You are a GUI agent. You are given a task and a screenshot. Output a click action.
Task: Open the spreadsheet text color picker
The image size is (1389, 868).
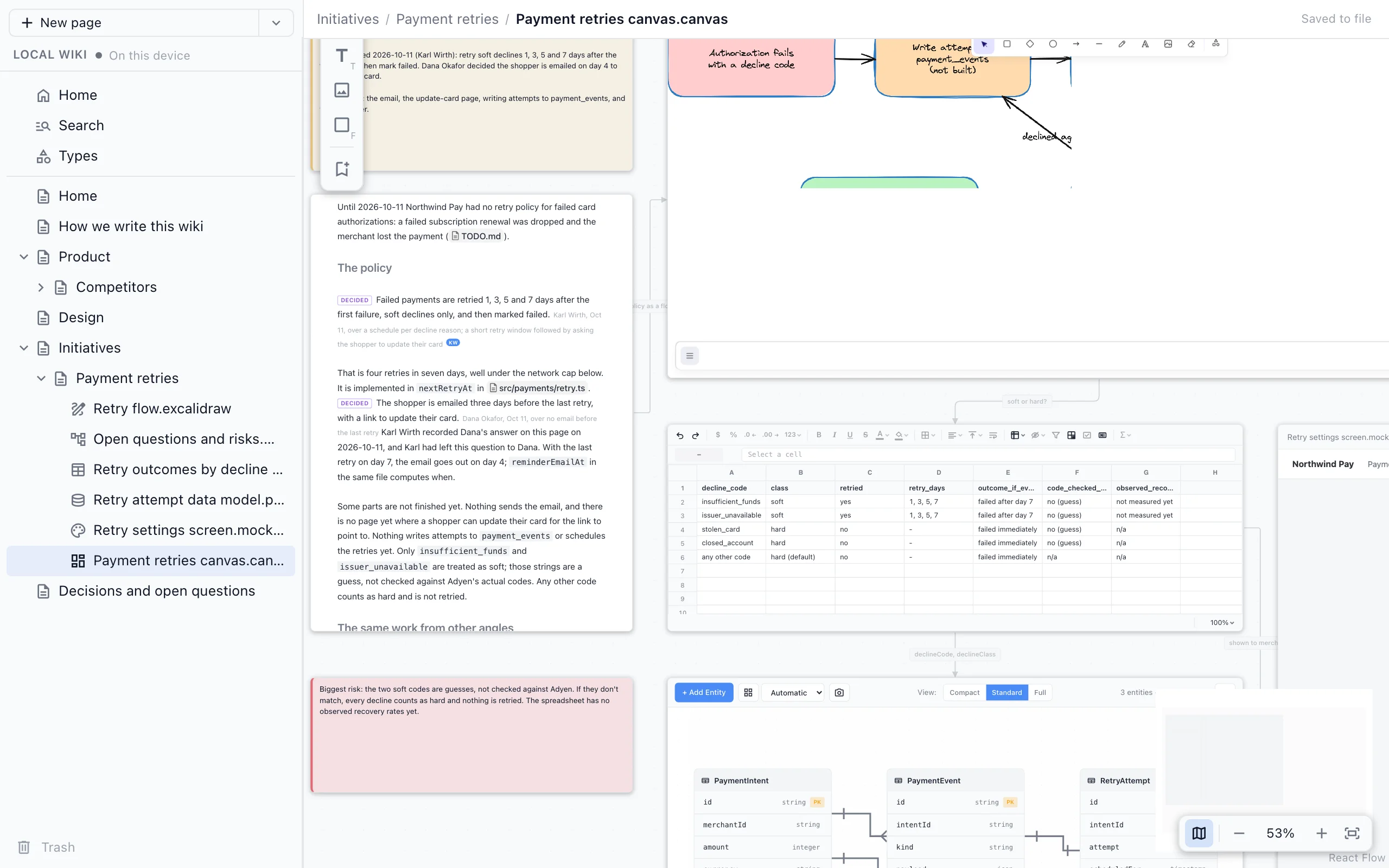click(882, 435)
